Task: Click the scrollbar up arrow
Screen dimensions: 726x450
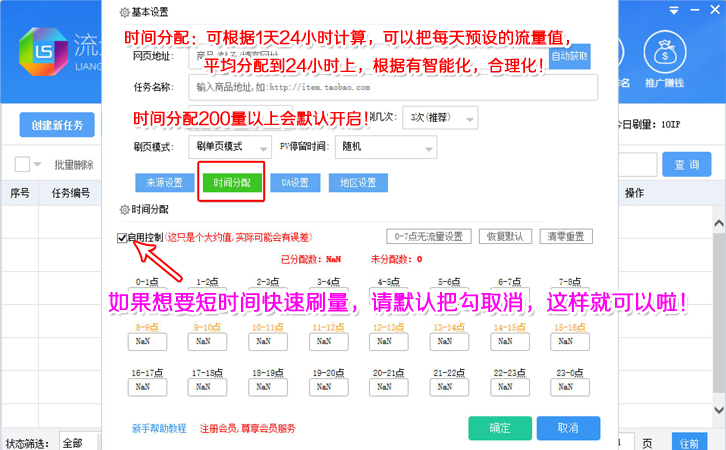Action: coord(719,224)
